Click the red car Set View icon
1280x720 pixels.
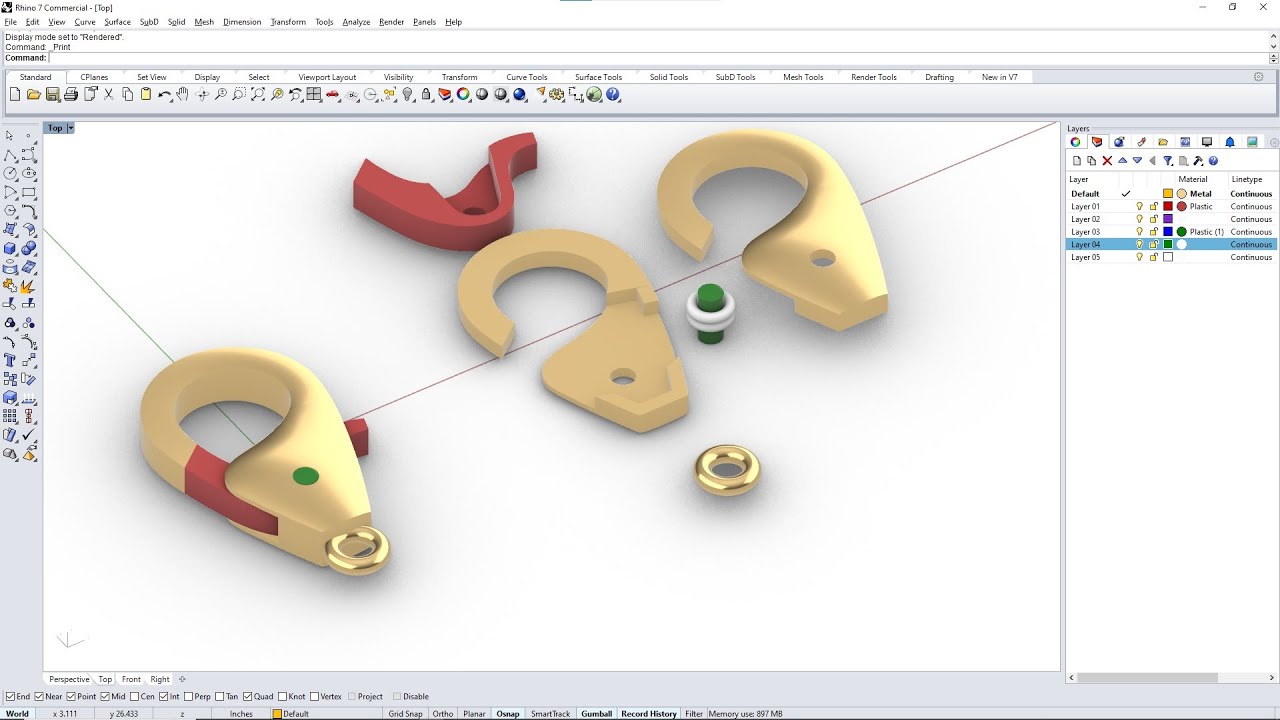(333, 95)
